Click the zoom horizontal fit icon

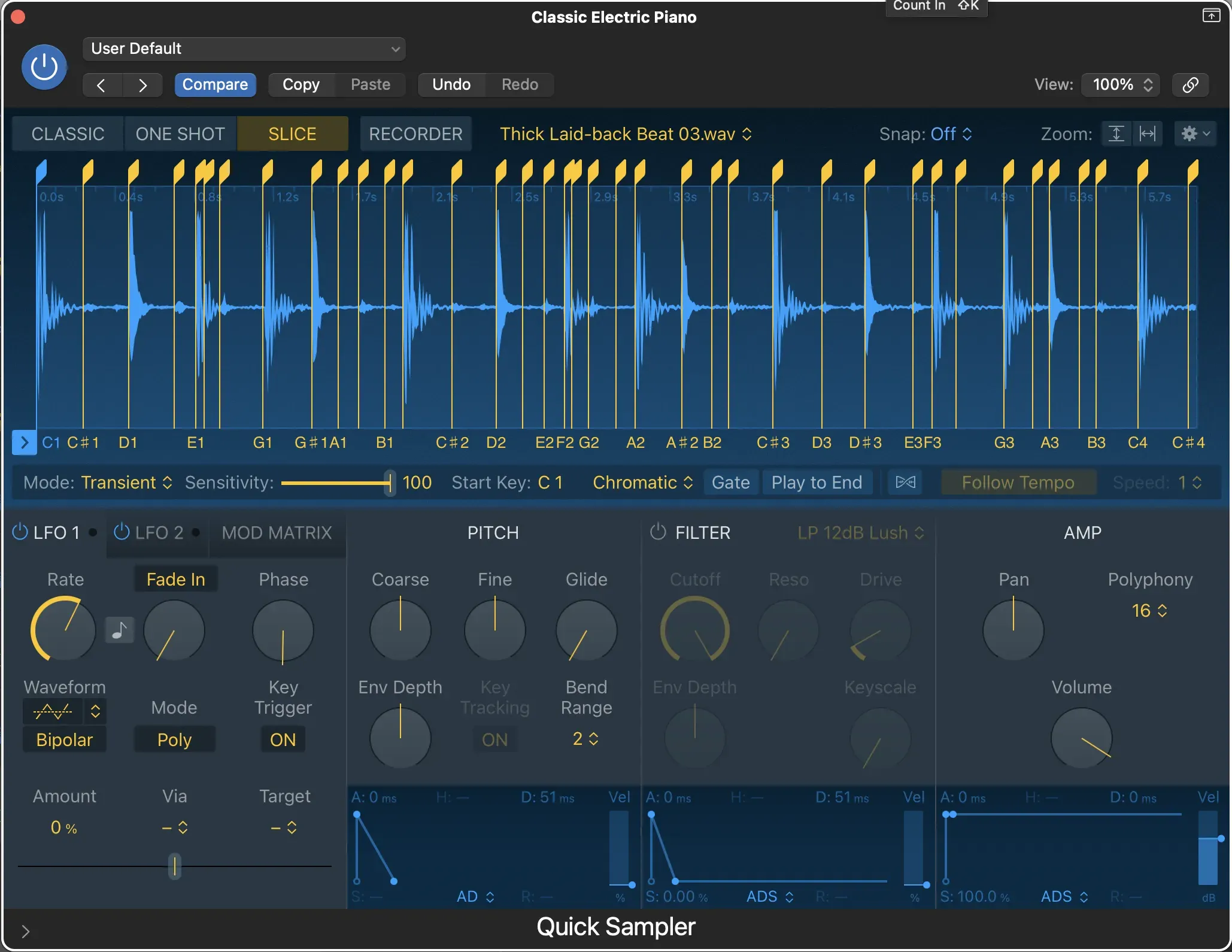(1148, 134)
